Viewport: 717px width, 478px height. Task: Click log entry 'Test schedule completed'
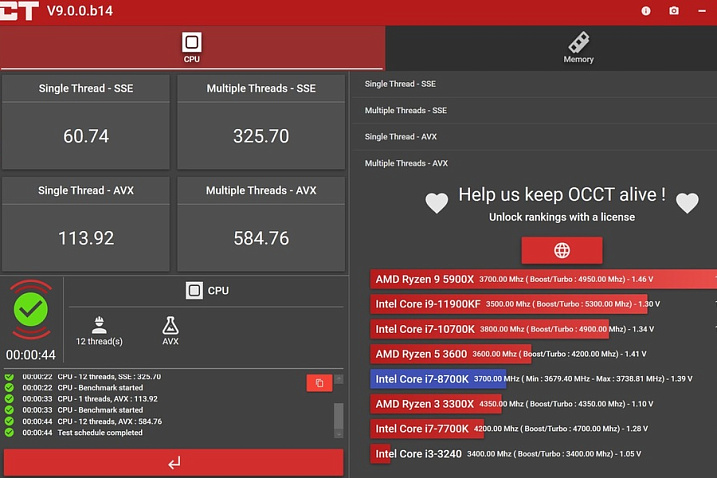coord(100,433)
